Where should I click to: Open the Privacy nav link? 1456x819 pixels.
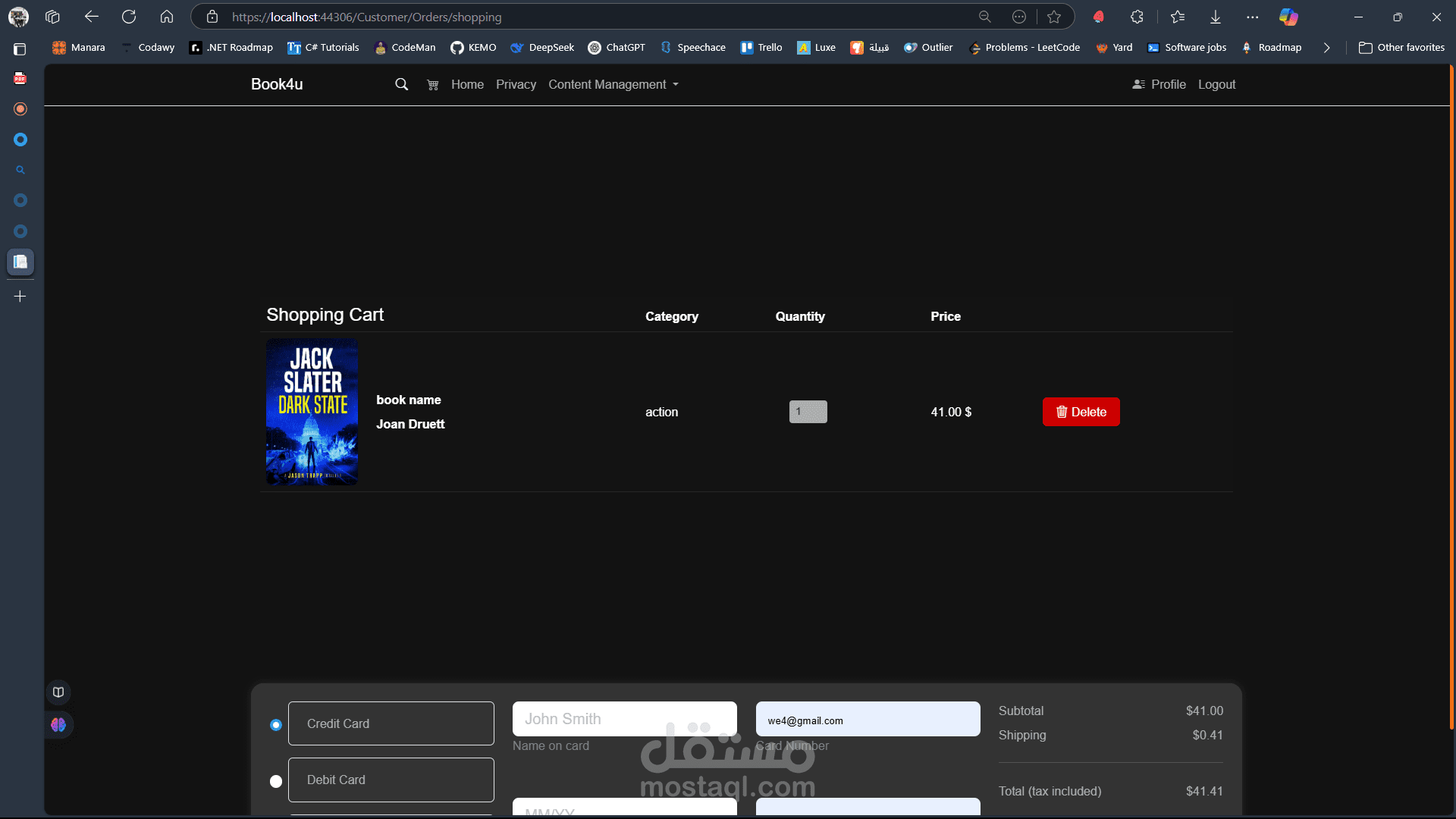point(516,84)
